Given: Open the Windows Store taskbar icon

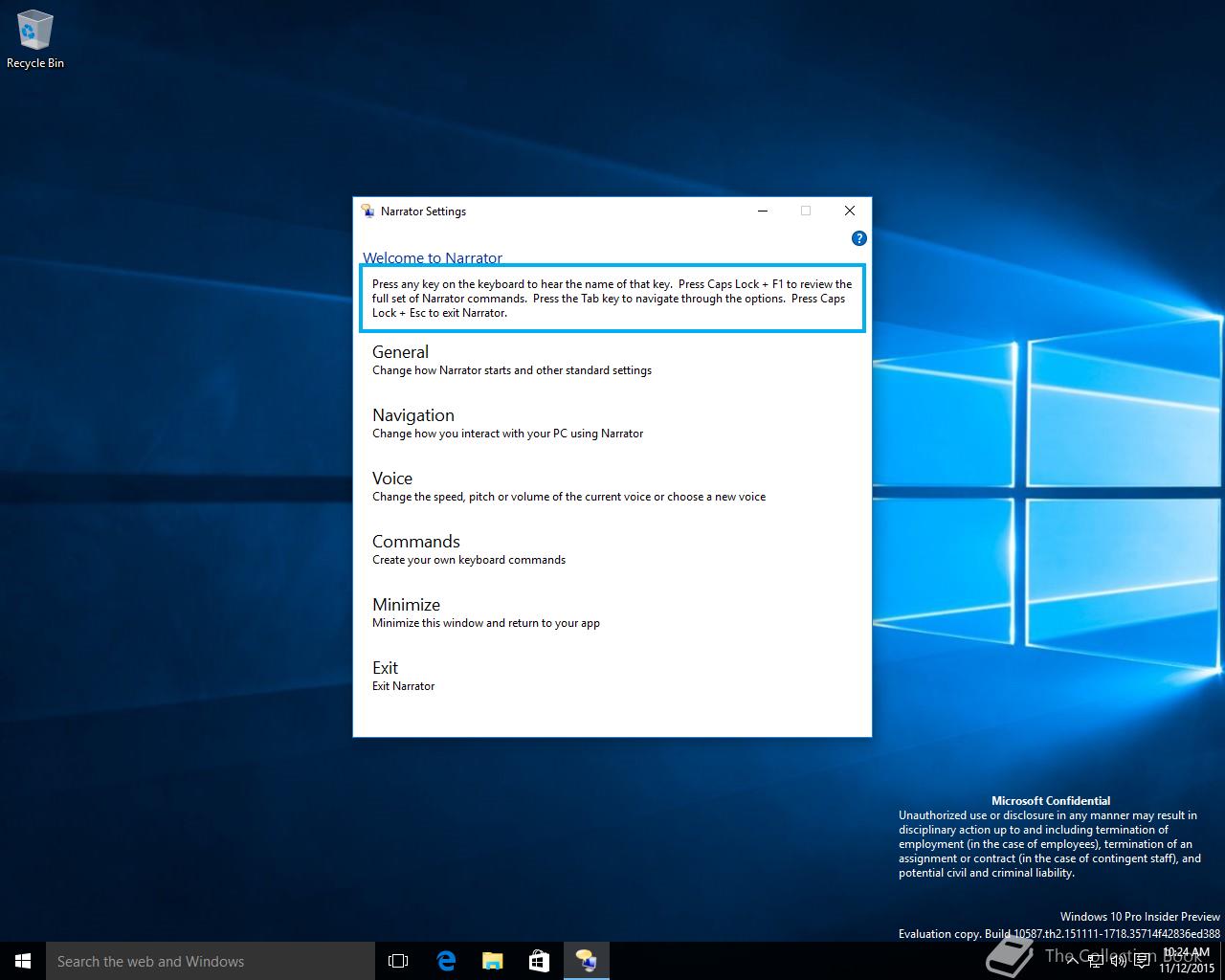Looking at the screenshot, I should point(539,961).
